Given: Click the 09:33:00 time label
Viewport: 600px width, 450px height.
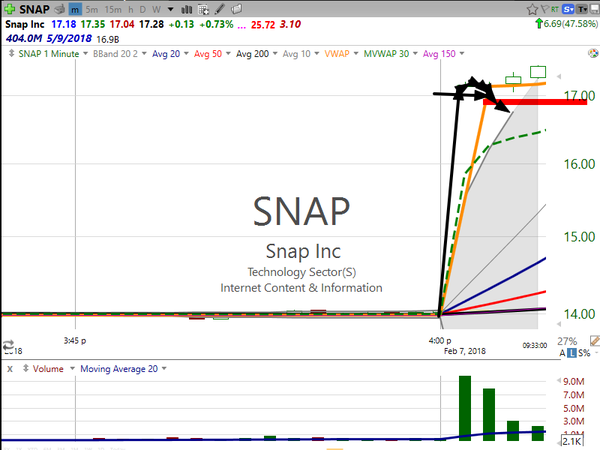Looking at the screenshot, I should tap(535, 346).
